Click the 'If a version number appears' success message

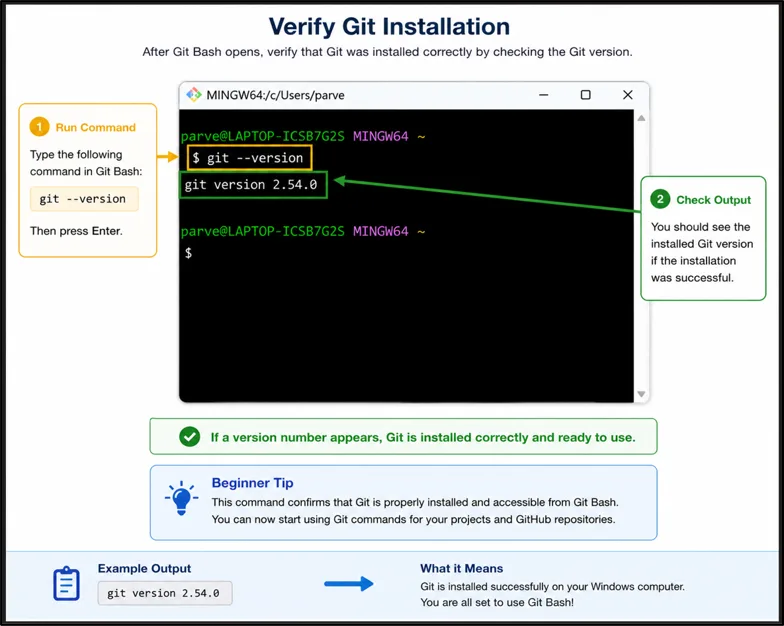[423, 438]
